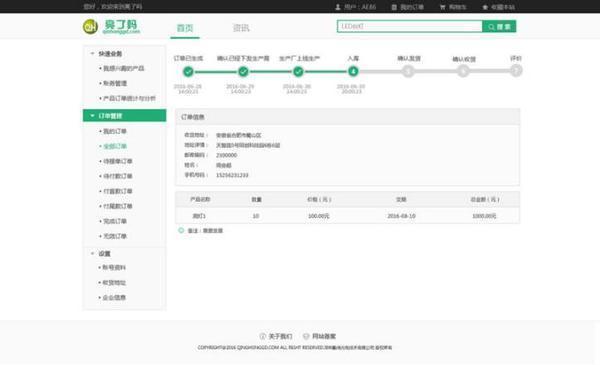Click the 关于我们 info icon in footer

click(x=262, y=336)
